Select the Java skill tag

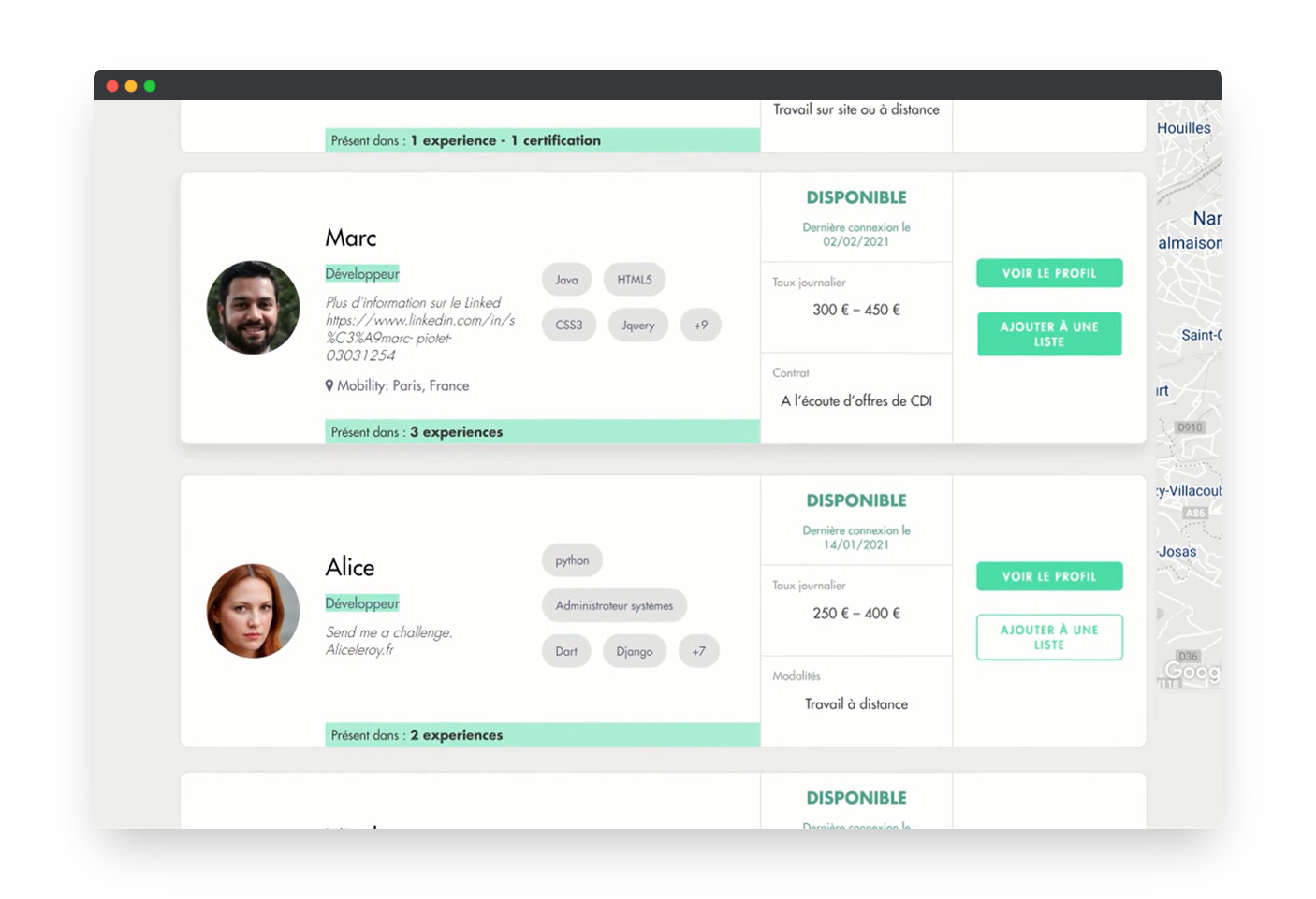[566, 280]
